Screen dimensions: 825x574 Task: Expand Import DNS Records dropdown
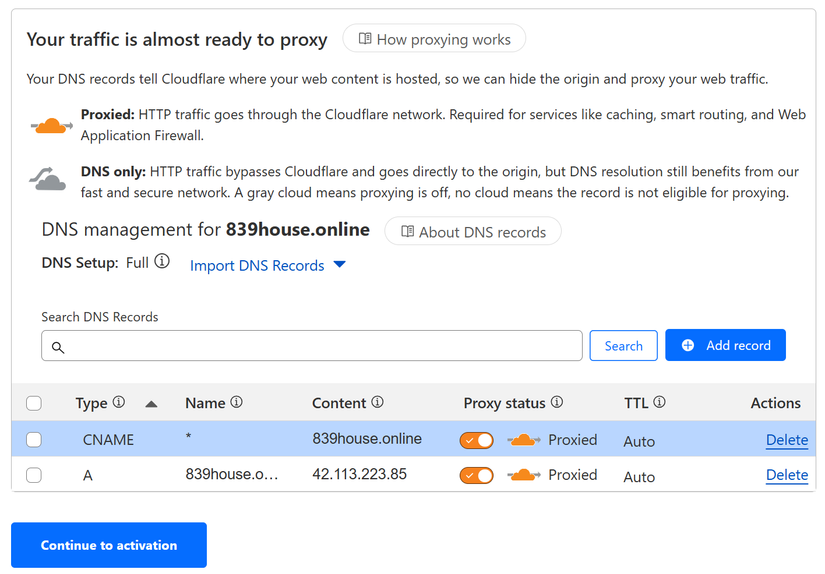tap(267, 265)
